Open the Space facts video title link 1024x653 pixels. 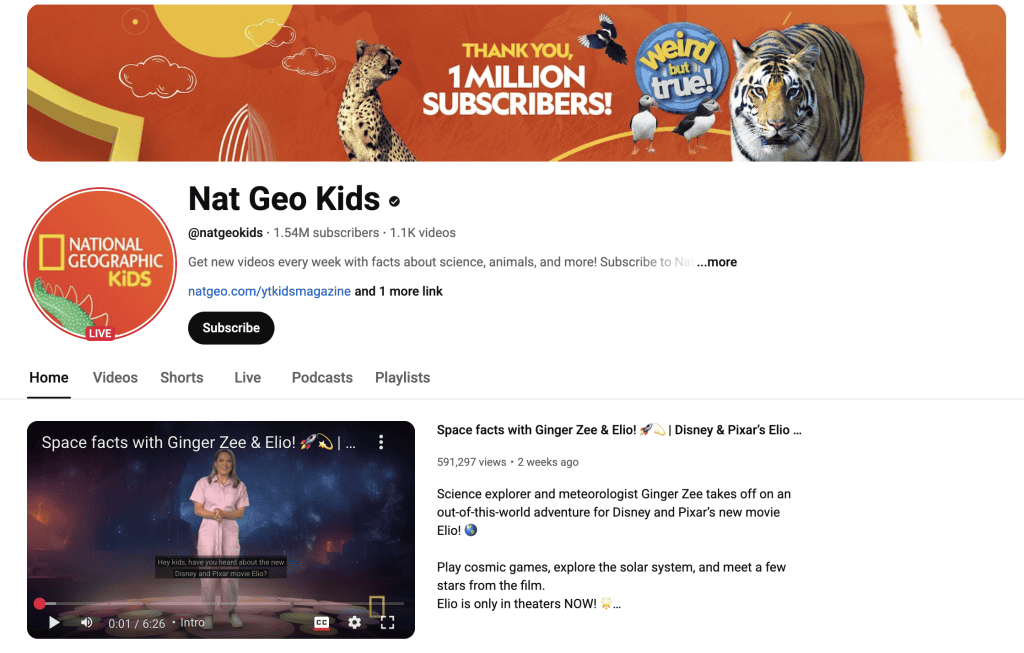click(x=619, y=430)
